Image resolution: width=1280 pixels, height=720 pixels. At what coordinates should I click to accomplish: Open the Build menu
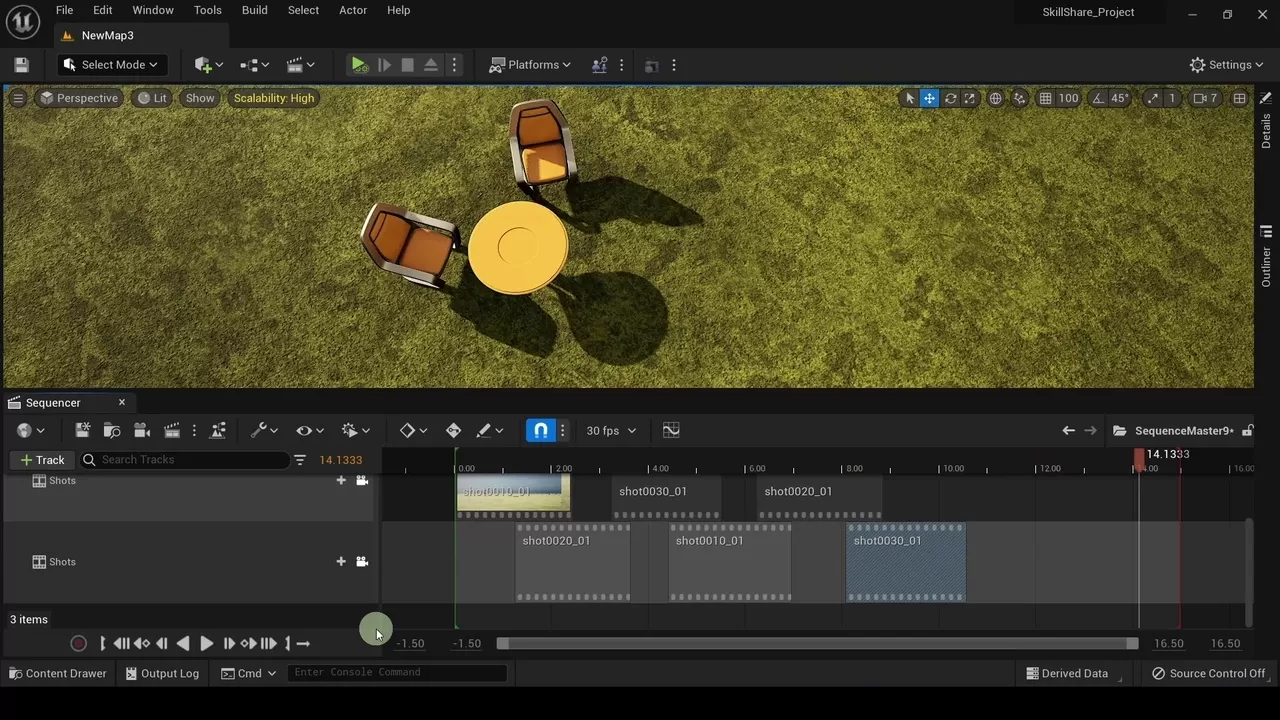pos(254,10)
